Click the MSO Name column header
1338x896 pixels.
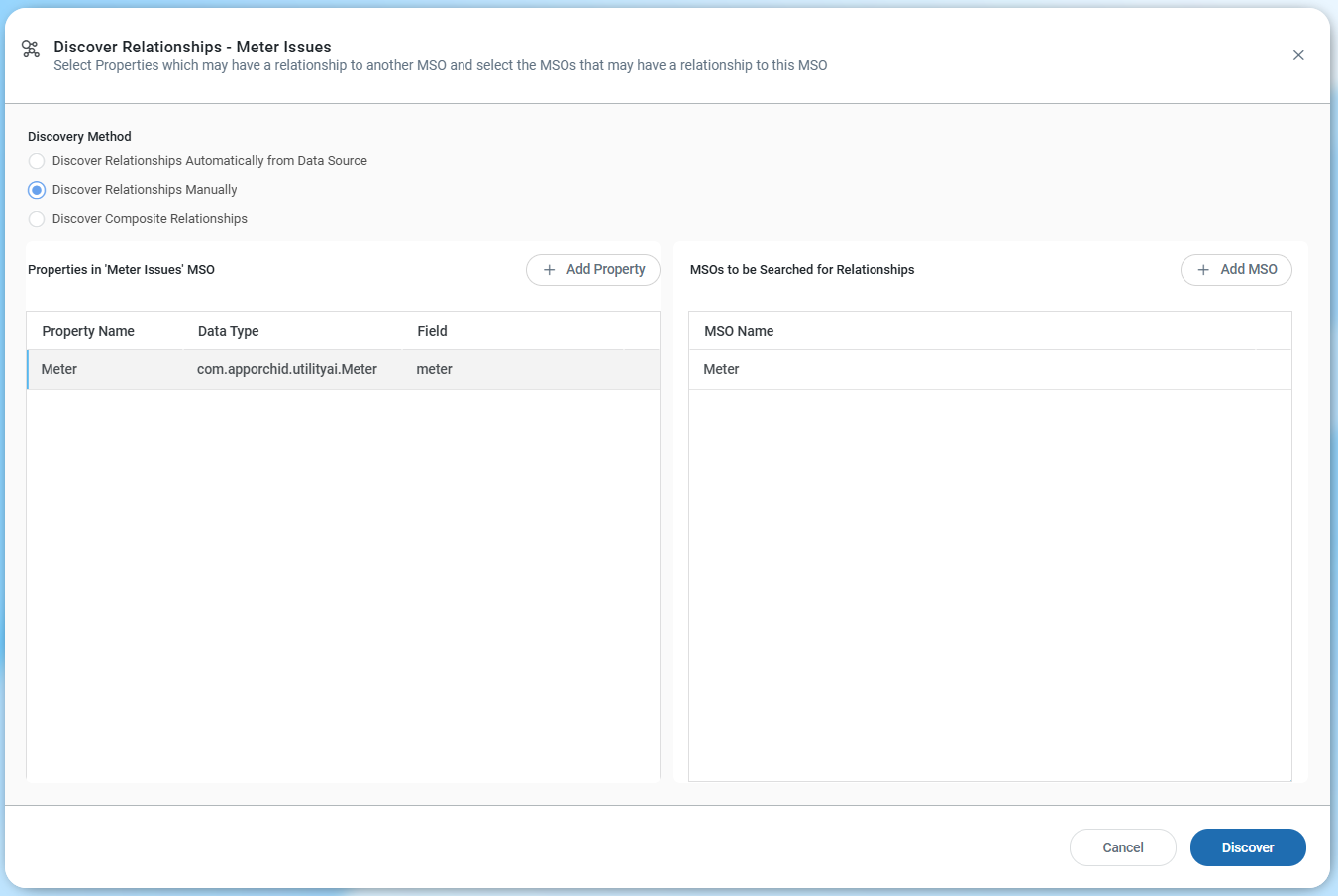(739, 331)
